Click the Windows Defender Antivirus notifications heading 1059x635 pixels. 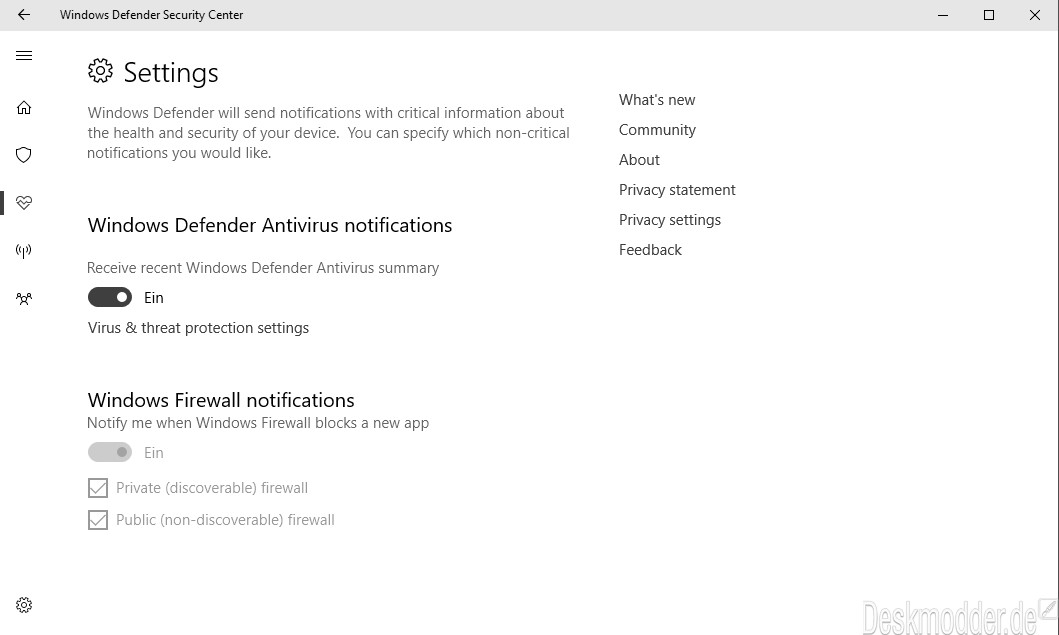tap(269, 225)
